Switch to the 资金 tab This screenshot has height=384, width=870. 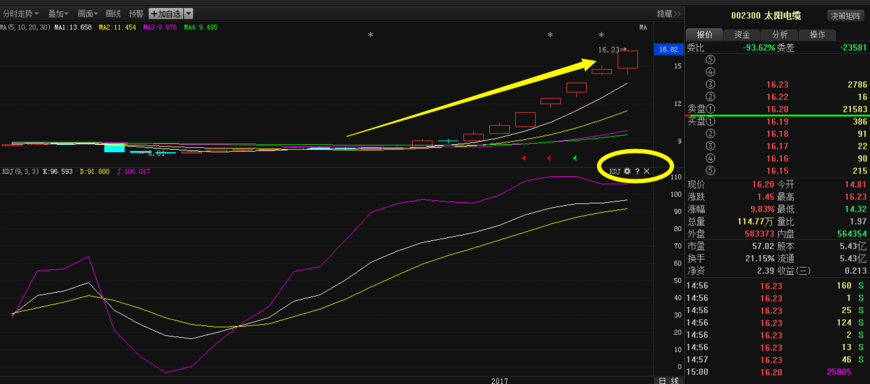(742, 34)
